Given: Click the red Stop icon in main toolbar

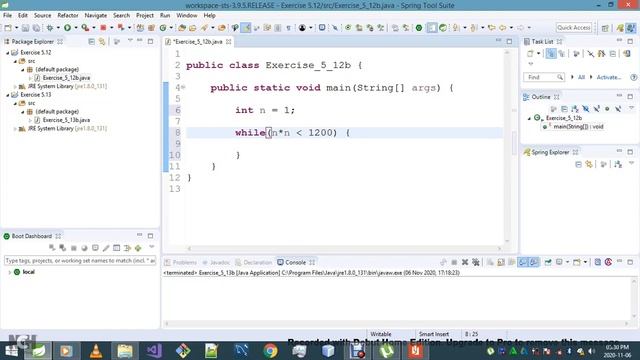Looking at the screenshot, I should [x=103, y=28].
